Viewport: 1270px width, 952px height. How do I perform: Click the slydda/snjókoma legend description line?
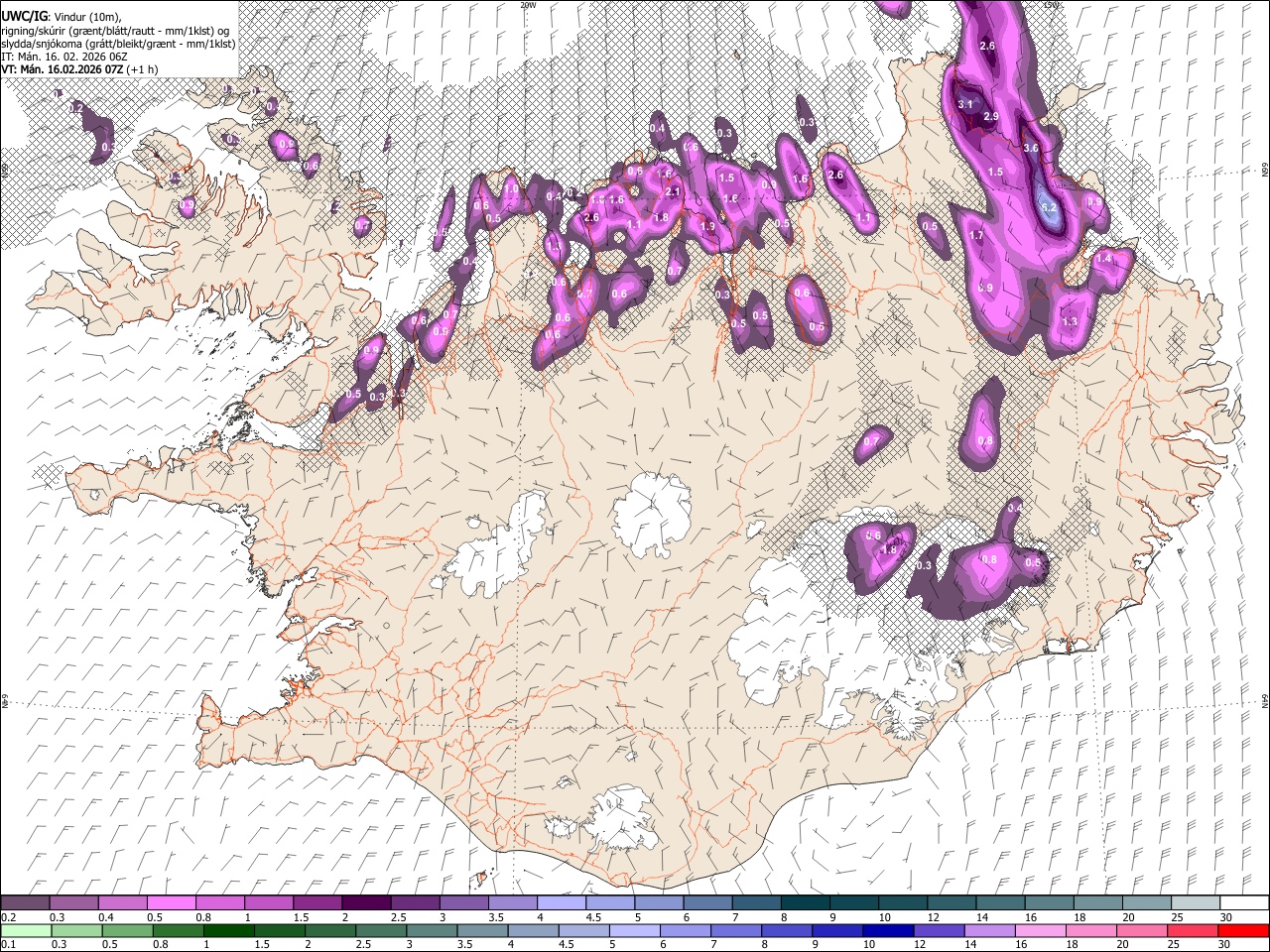tap(118, 44)
